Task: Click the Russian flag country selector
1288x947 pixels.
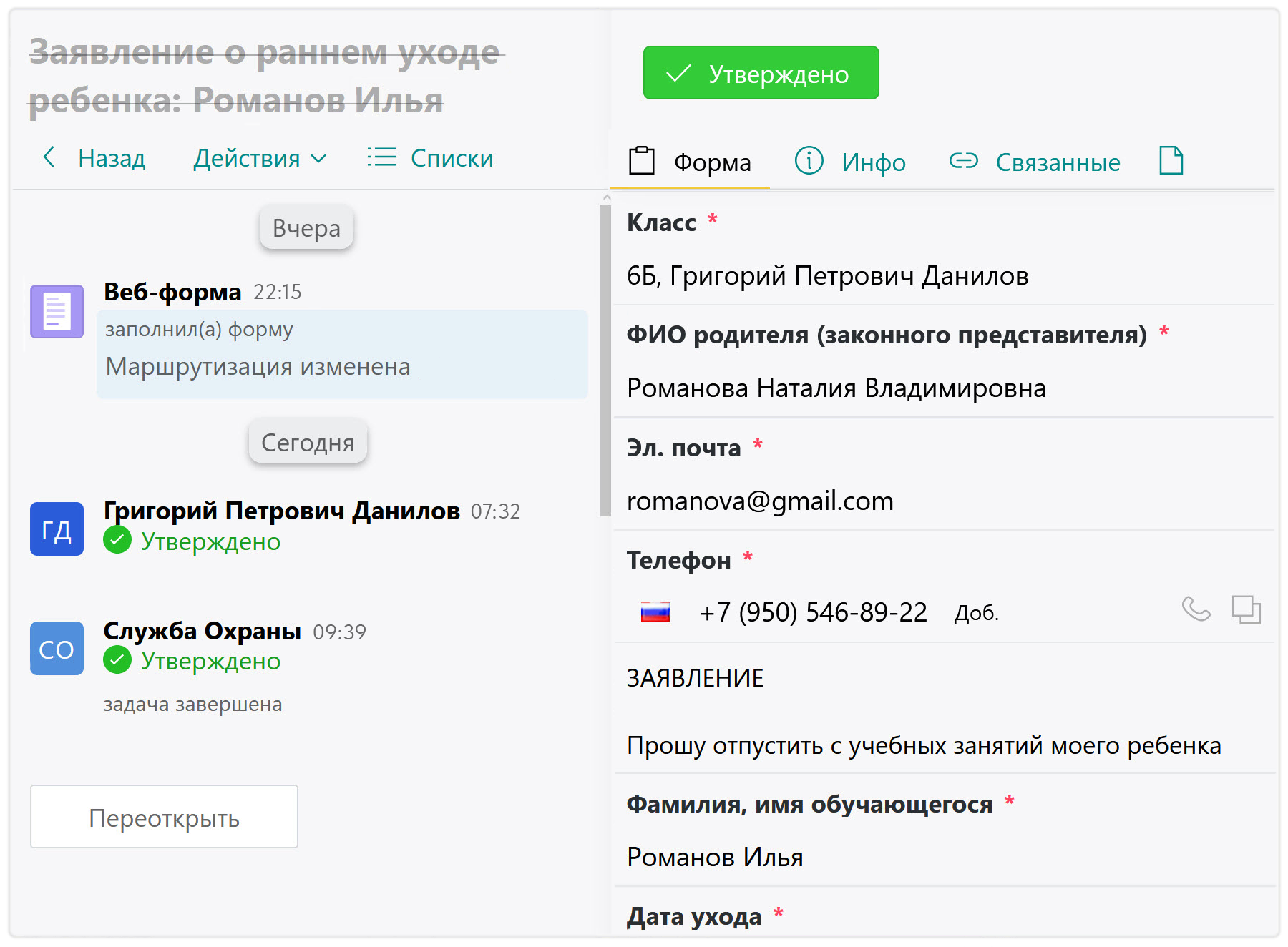Action: [x=655, y=612]
